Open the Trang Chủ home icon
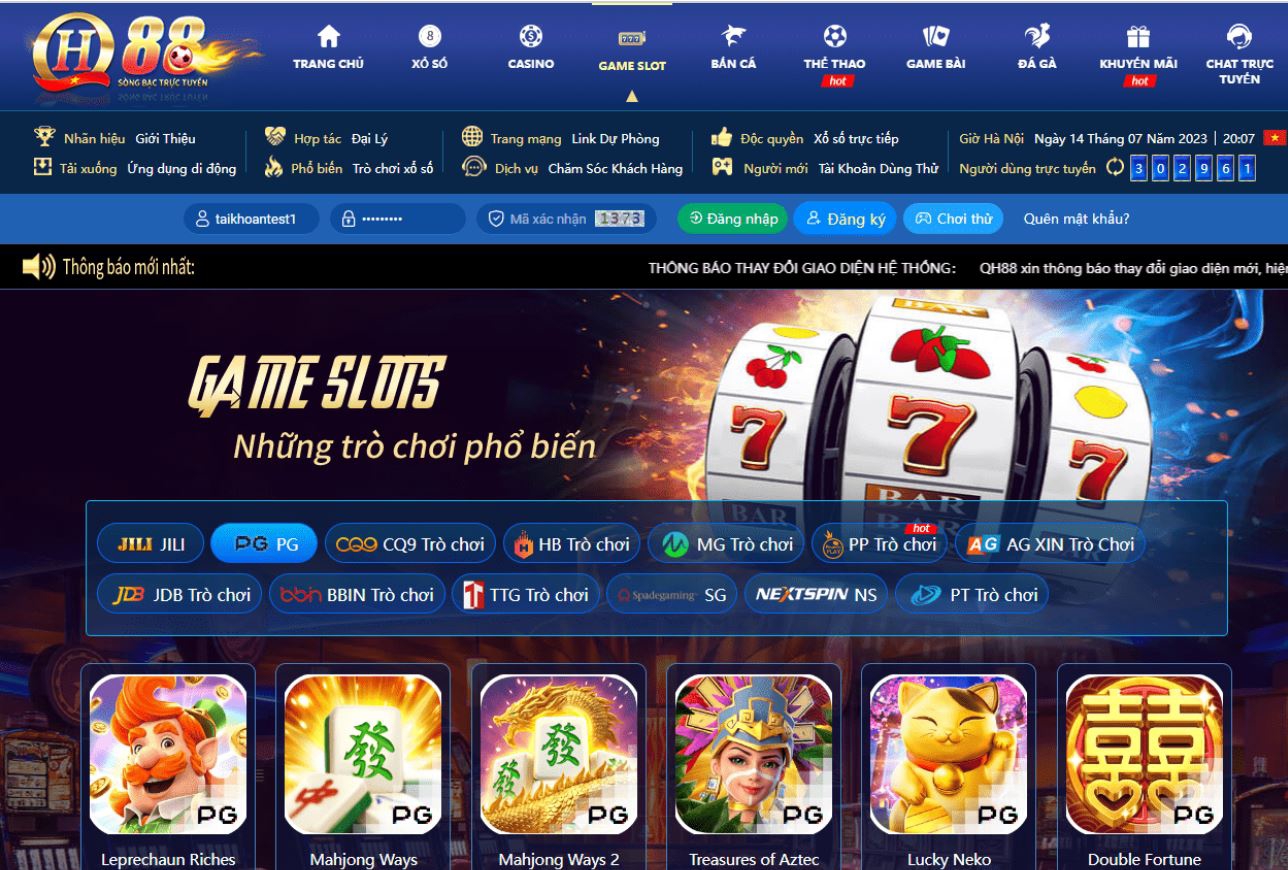 (328, 36)
